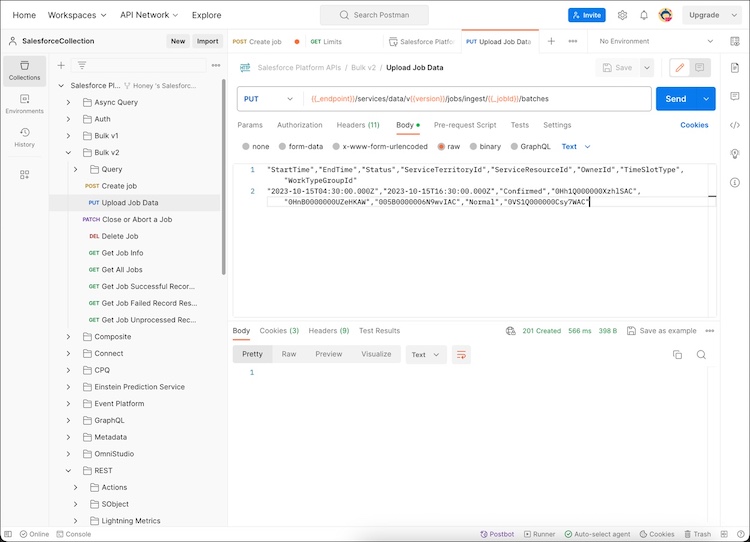Image resolution: width=750 pixels, height=542 pixels.
Task: Open Collections in the sidebar
Action: 24,71
